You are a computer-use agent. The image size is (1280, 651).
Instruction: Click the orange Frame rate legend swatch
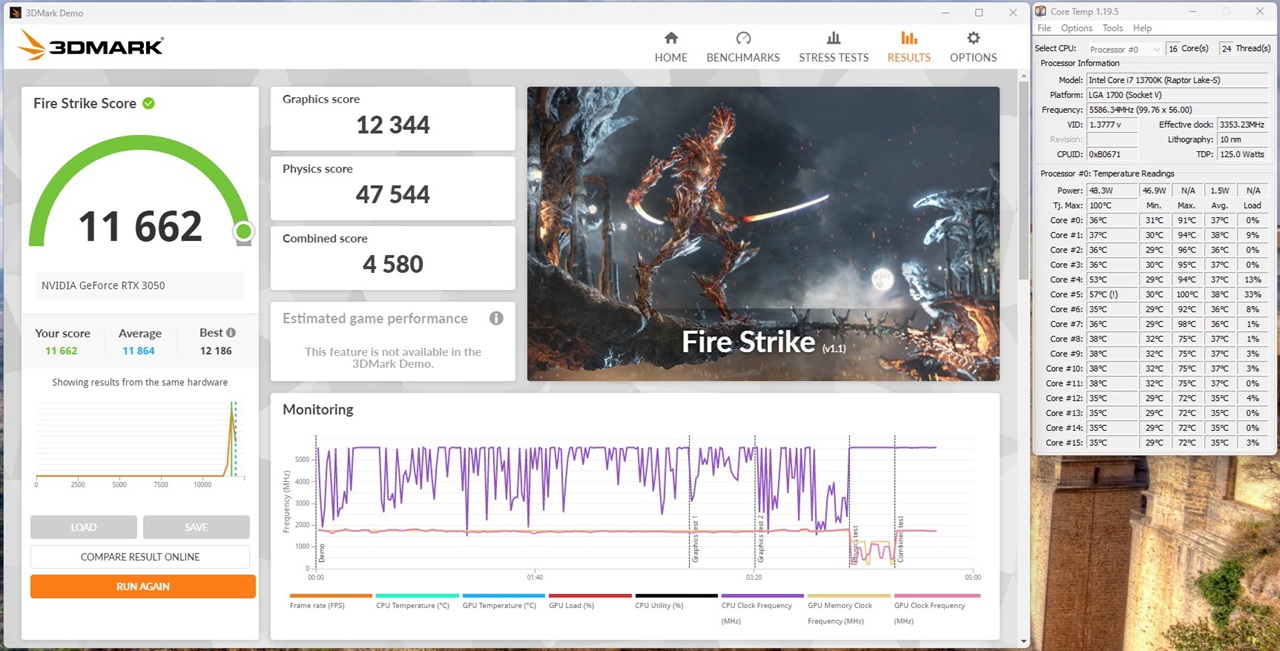330,596
